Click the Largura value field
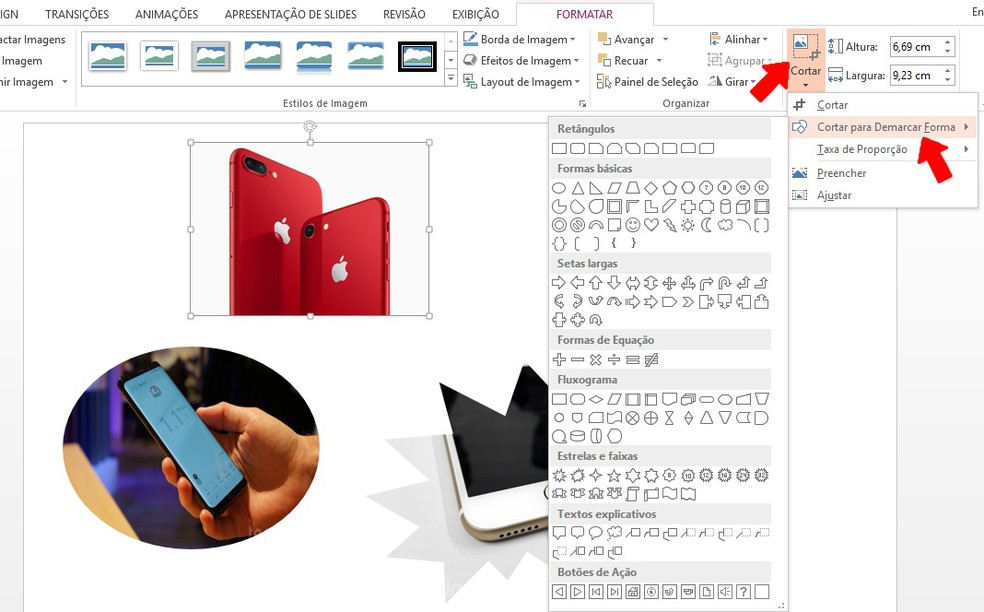 [915, 75]
